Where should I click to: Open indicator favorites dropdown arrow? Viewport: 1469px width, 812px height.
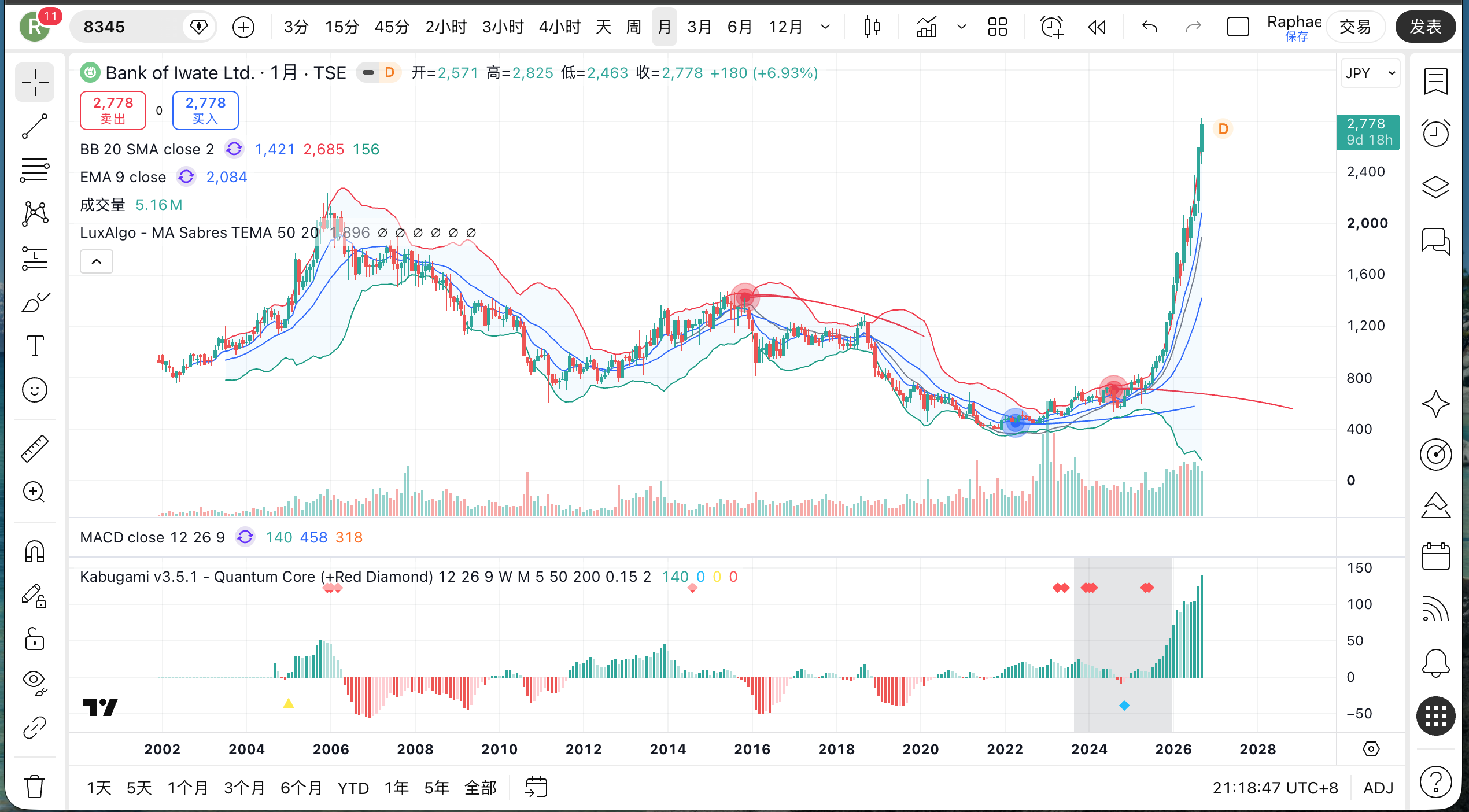(962, 27)
